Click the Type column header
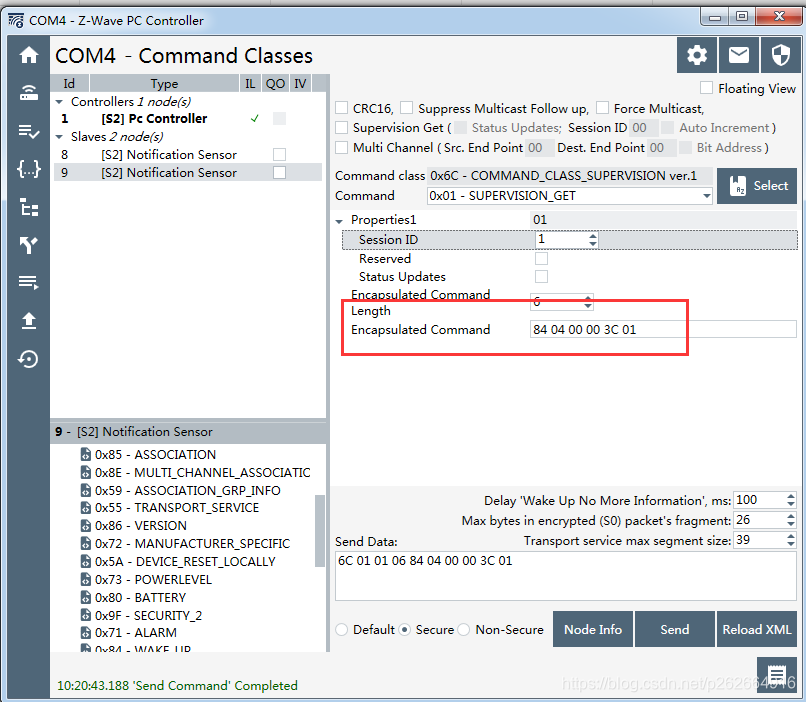Screen dimensions: 806x702 coord(164,83)
